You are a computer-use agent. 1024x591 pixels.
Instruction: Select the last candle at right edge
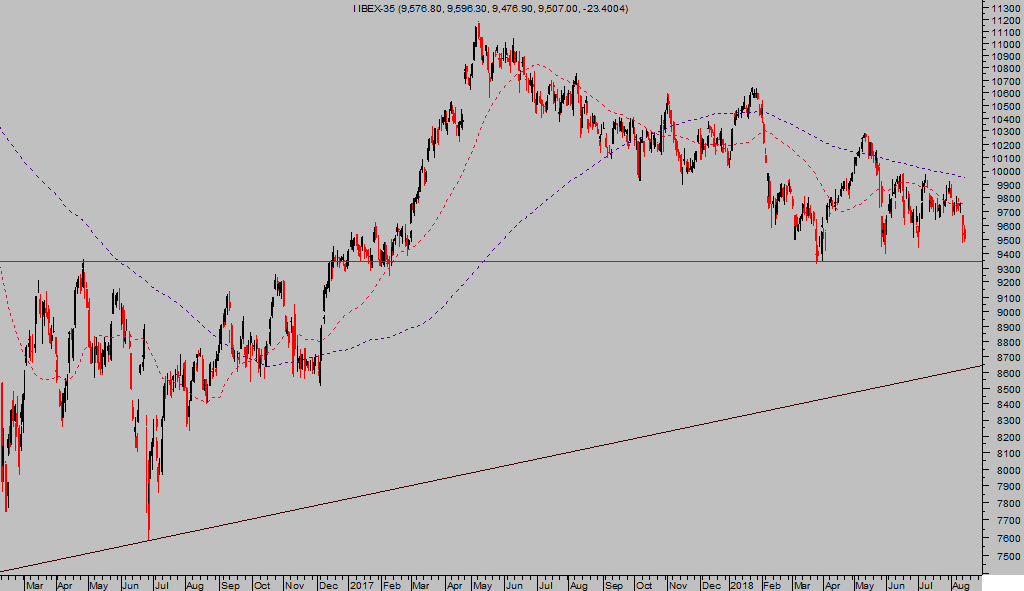[x=964, y=230]
